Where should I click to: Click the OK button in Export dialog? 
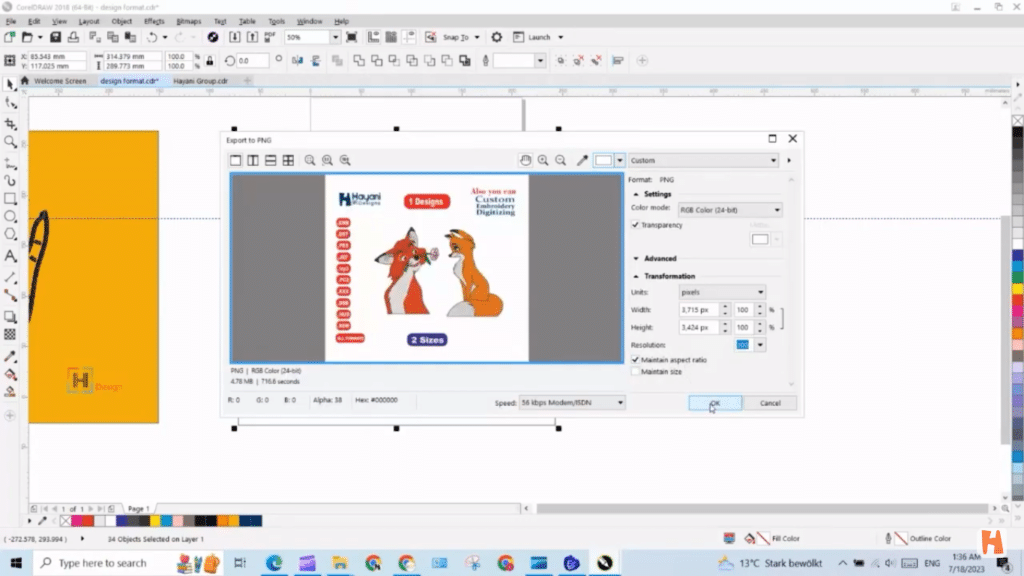tap(714, 403)
